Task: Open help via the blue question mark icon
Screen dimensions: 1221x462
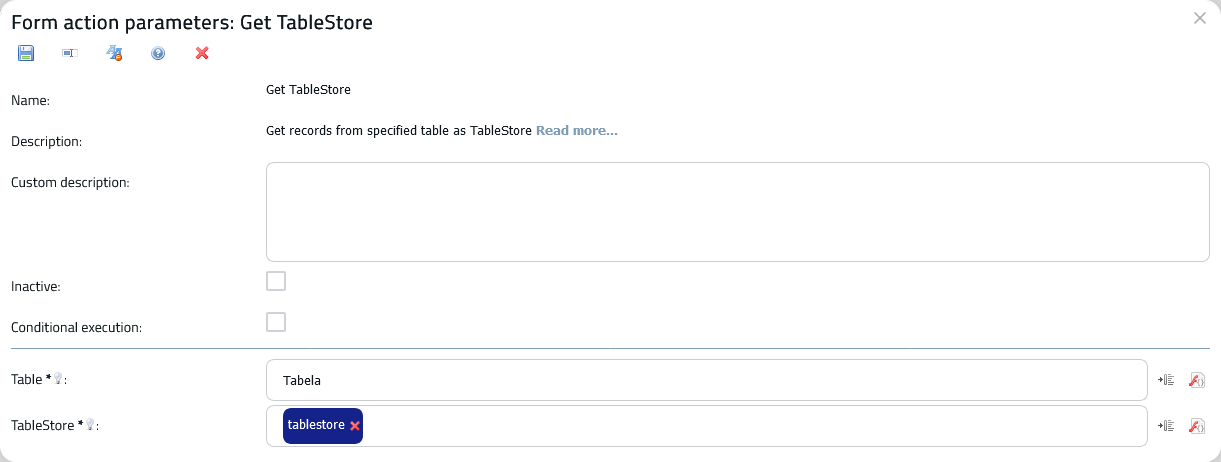Action: tap(158, 53)
